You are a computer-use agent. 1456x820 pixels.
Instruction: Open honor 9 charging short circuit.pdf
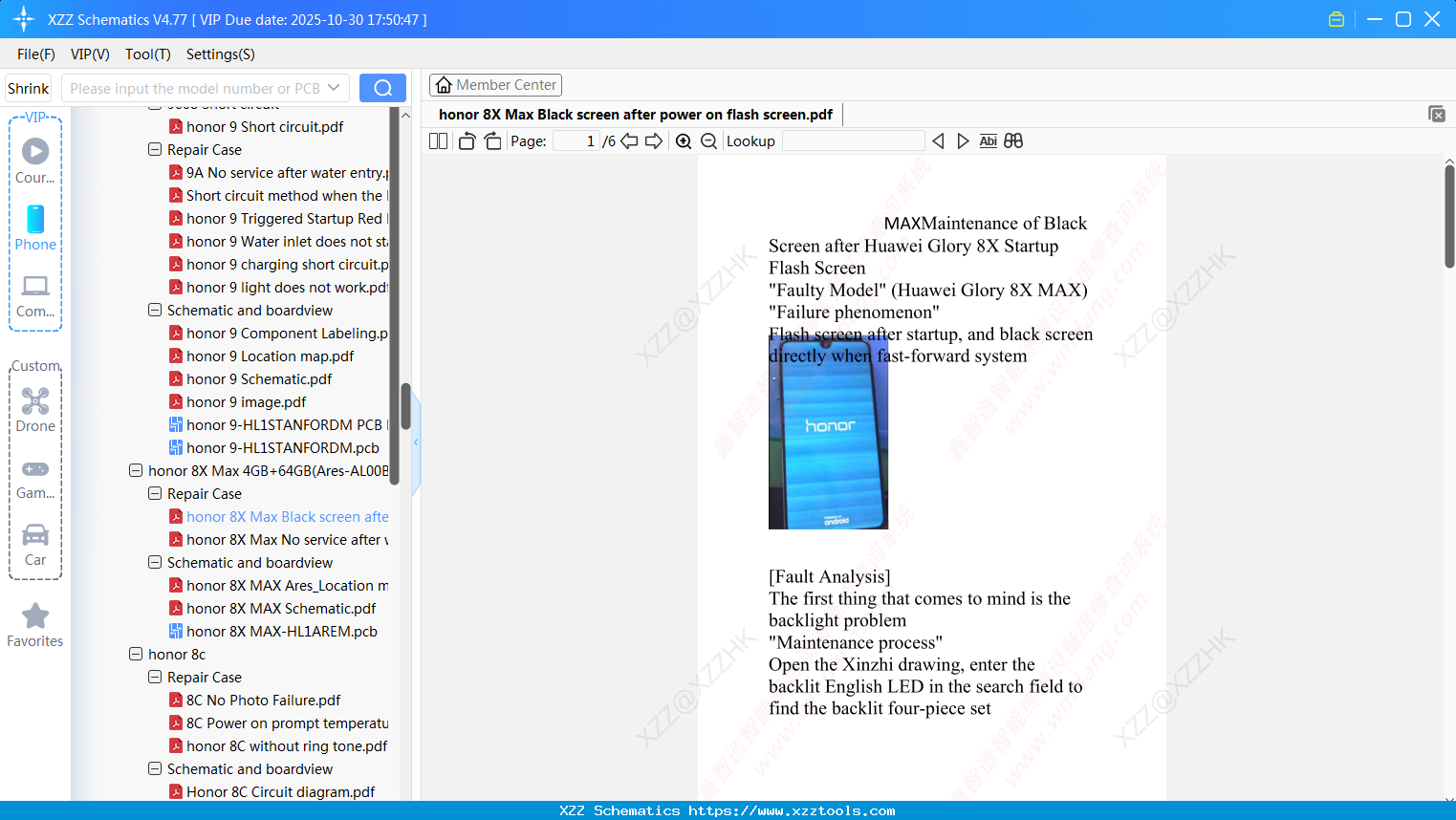pyautogui.click(x=278, y=264)
